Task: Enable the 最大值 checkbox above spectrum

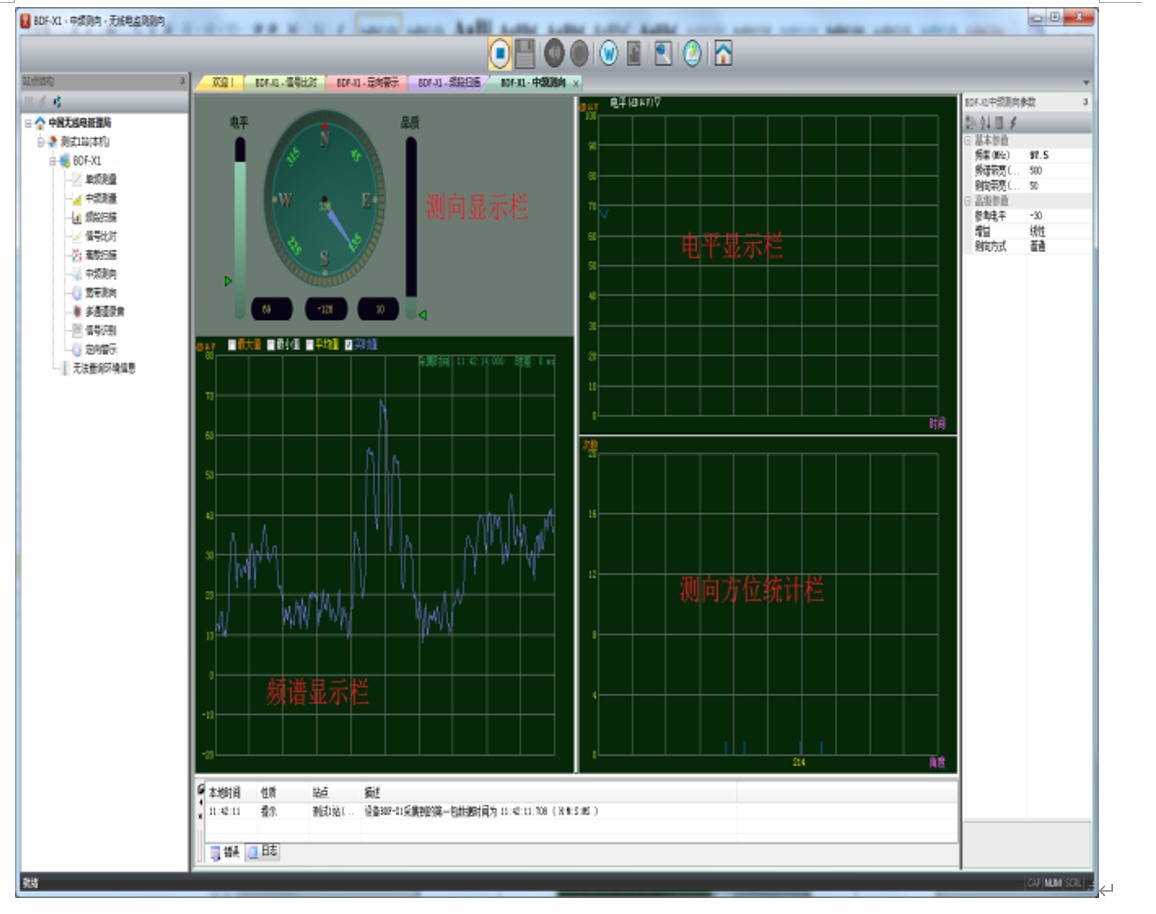Action: coord(232,345)
